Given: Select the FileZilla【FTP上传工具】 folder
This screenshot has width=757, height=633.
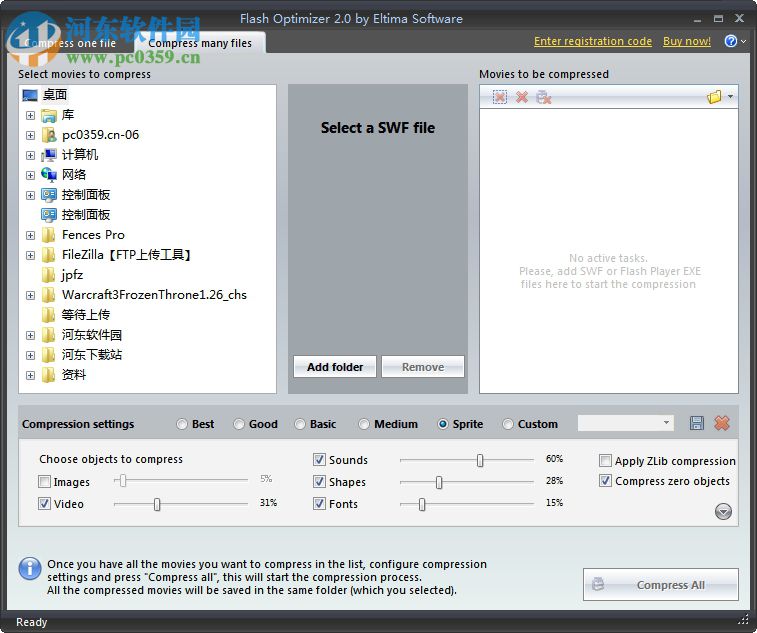Looking at the screenshot, I should coord(126,255).
